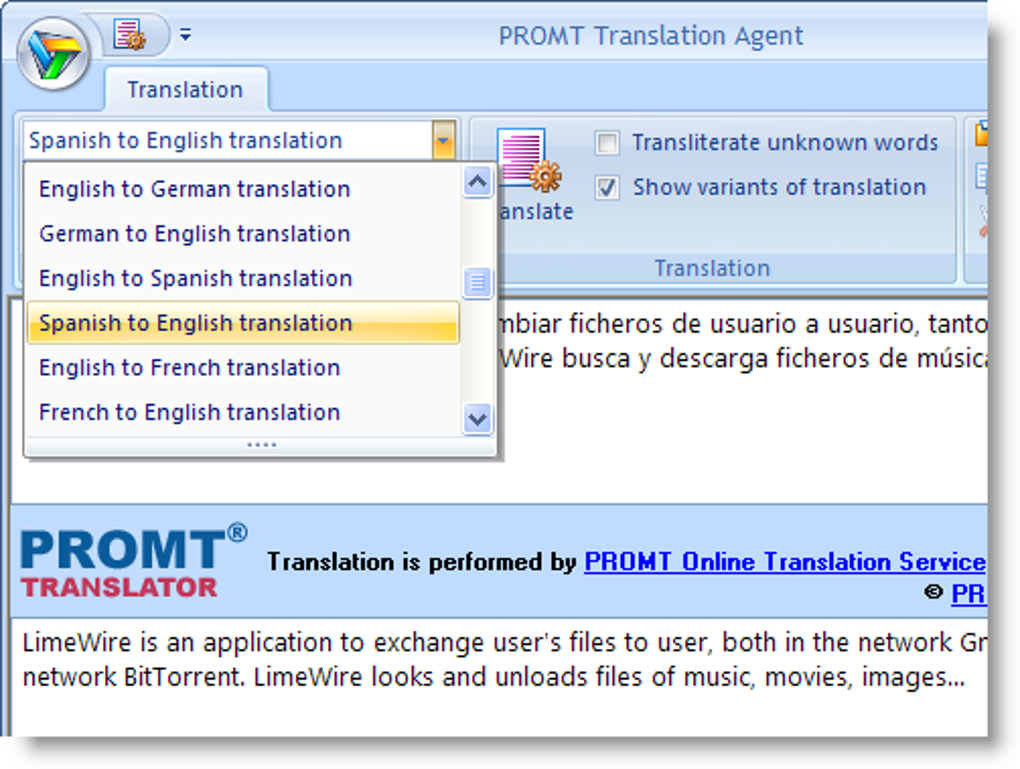Screen dimensions: 1020x769
Task: Open the PROMT application orb menu
Action: [53, 54]
